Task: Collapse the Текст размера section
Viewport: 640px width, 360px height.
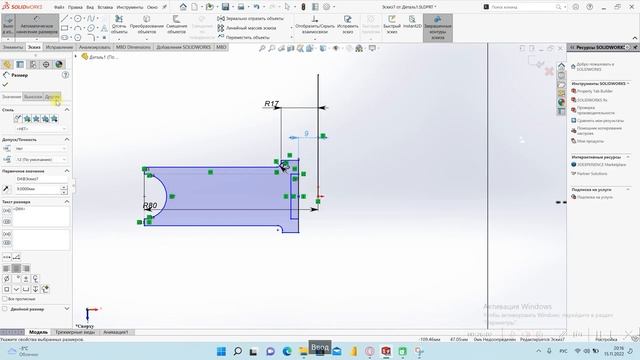Action: click(67, 202)
